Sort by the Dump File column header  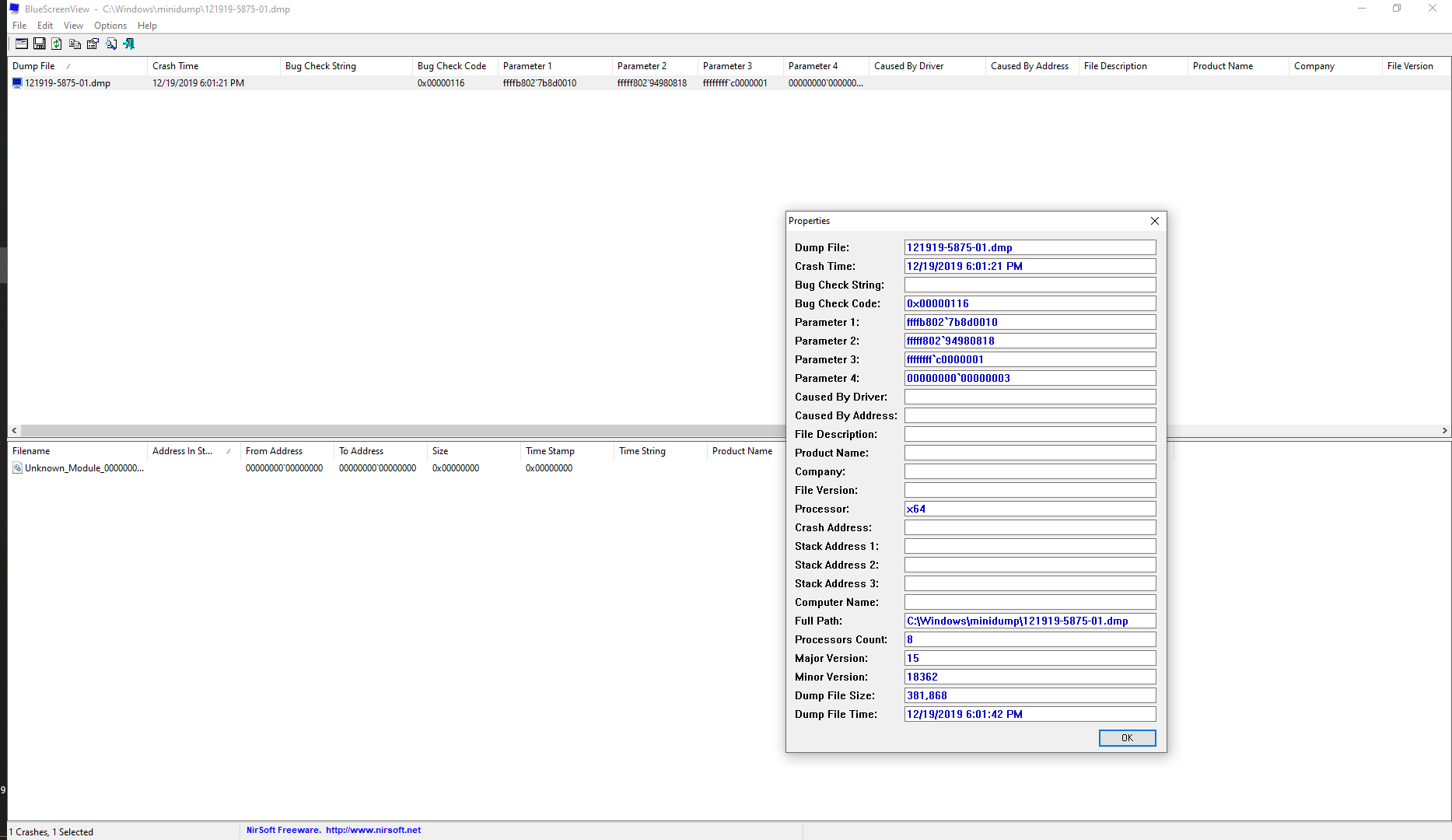tap(77, 66)
